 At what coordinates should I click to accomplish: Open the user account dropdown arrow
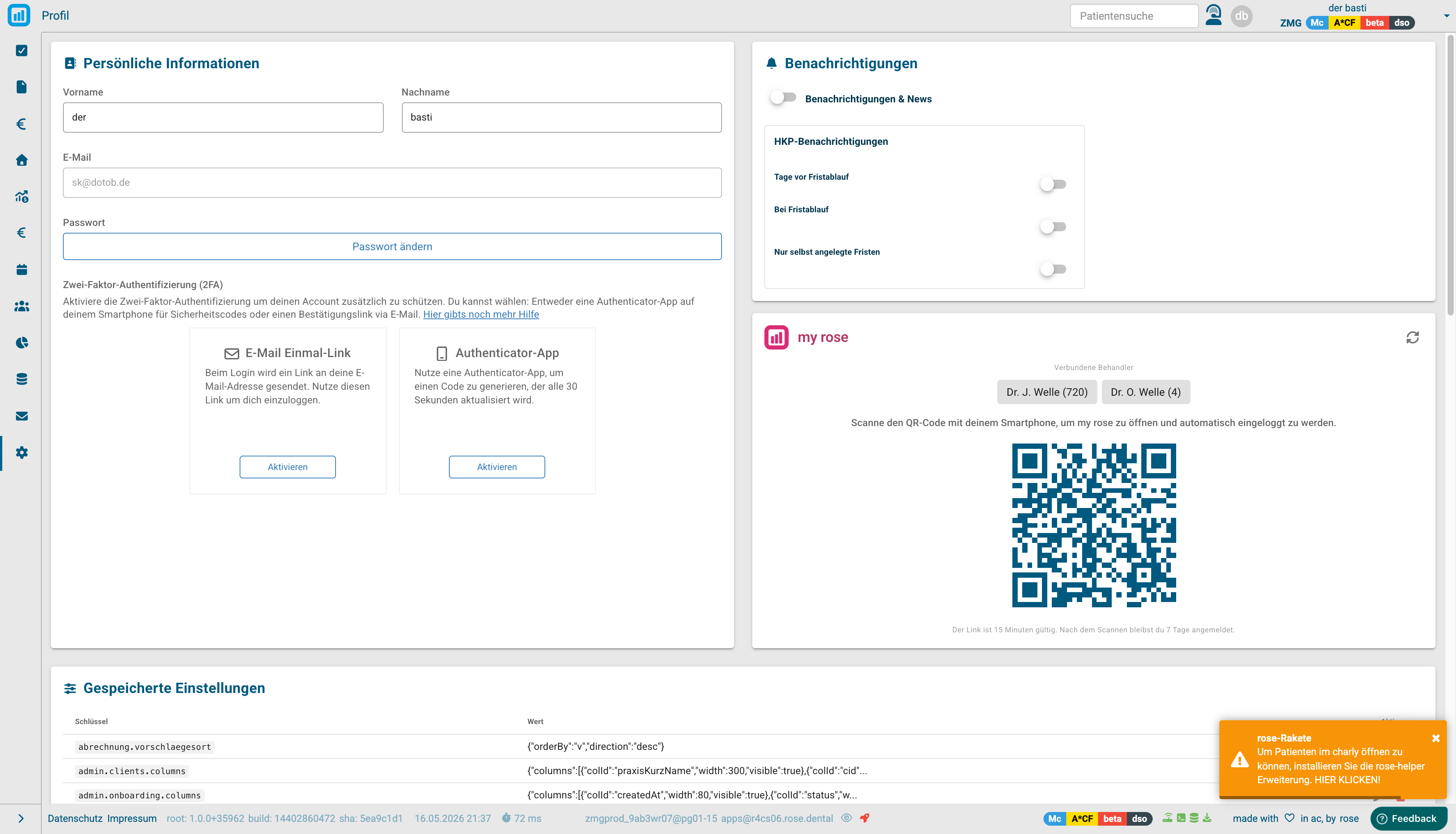point(1446,16)
